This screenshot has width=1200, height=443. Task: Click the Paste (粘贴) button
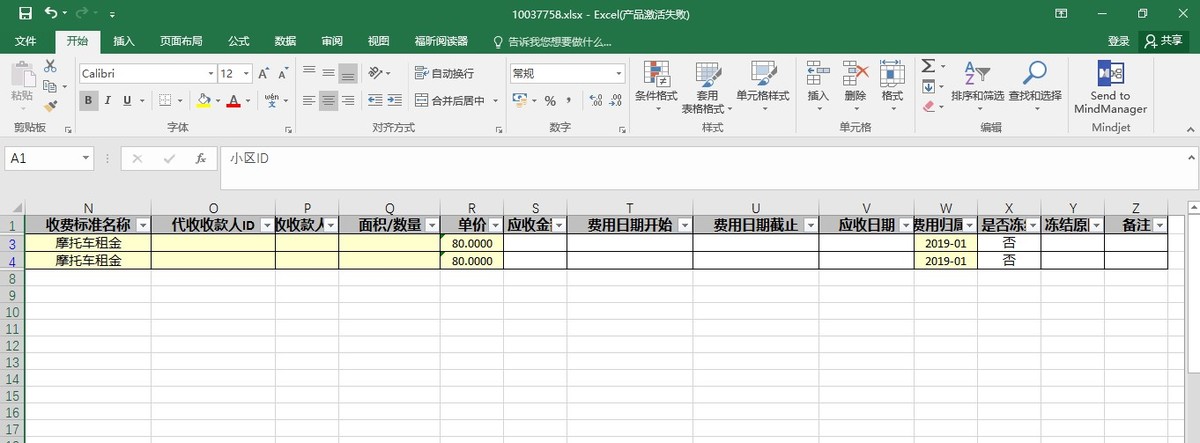(21, 82)
